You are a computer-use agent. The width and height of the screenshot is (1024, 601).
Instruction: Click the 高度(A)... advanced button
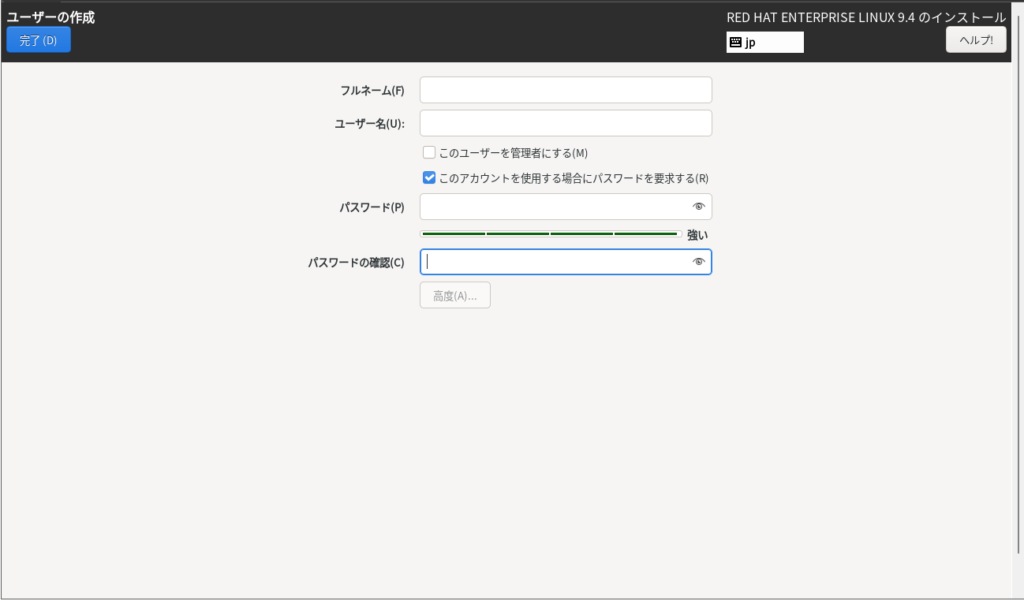coord(455,296)
